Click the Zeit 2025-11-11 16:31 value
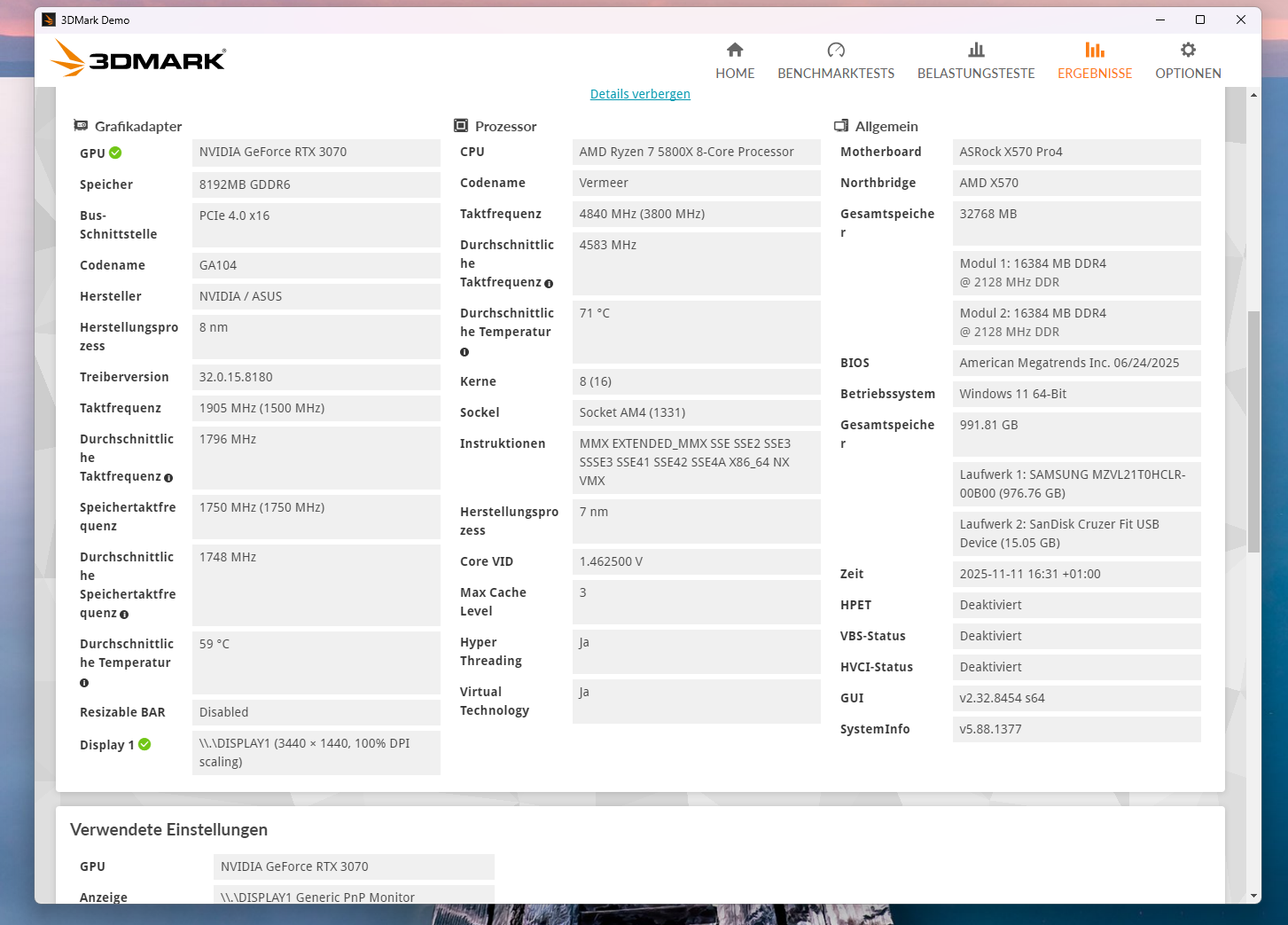This screenshot has height=925, width=1288. (1077, 574)
